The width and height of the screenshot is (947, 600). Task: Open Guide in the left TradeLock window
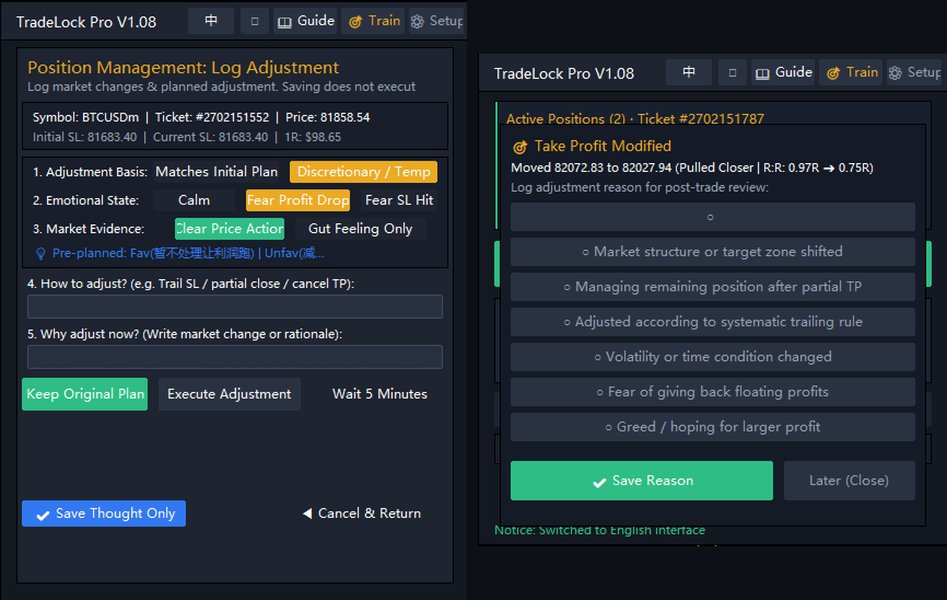point(306,21)
